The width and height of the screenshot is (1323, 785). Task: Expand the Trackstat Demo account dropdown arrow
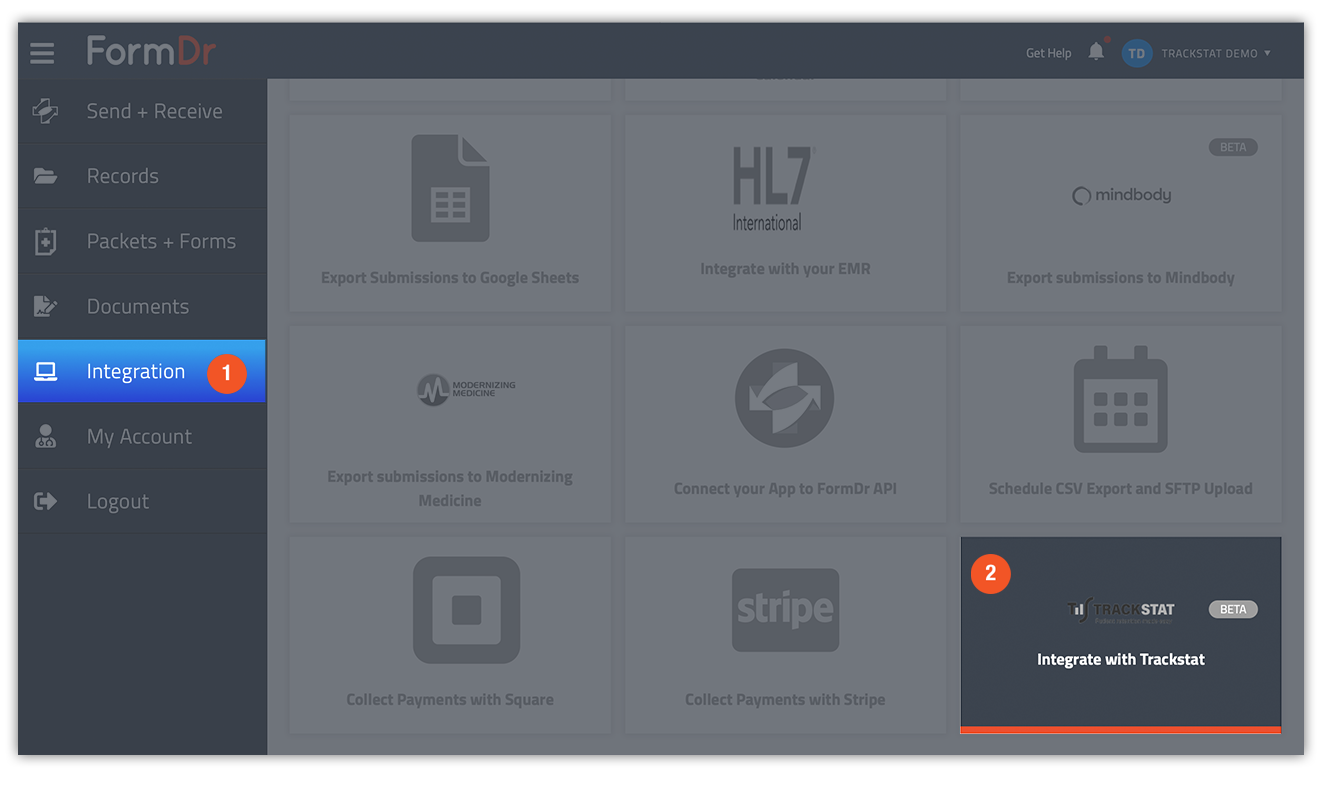pyautogui.click(x=1267, y=53)
